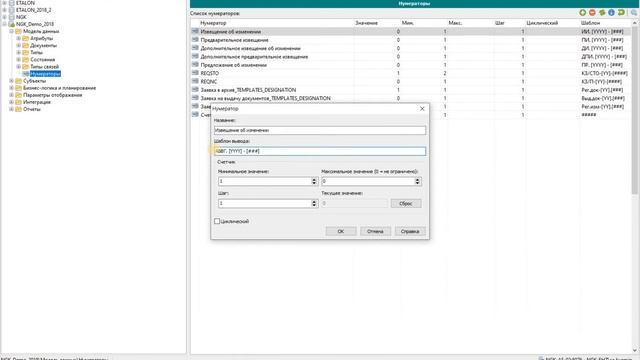Click the search magnifier icon in toolbar
The image size is (640, 360).
click(x=634, y=13)
